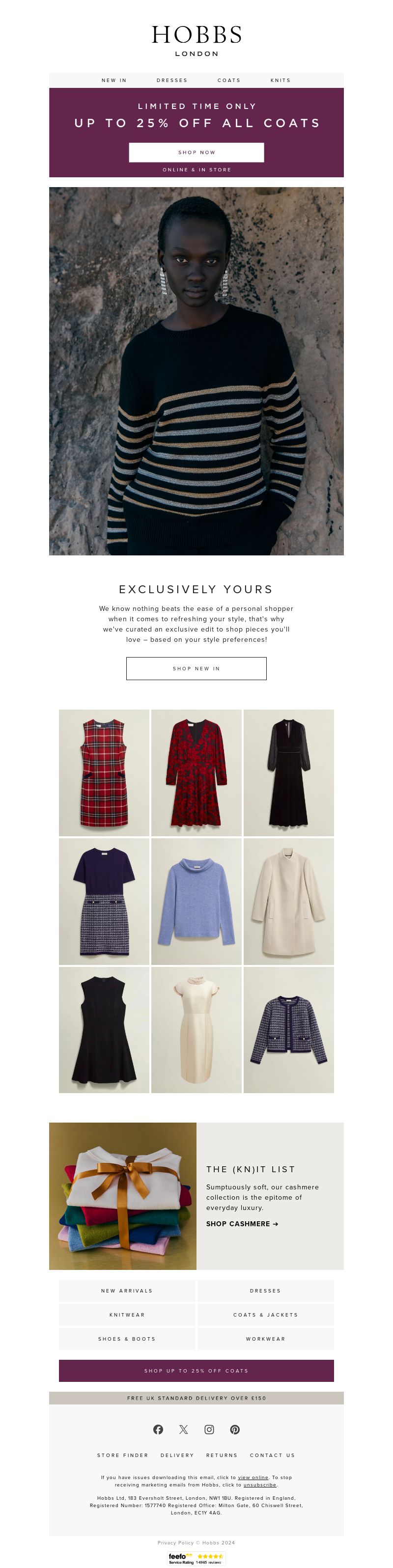Open the Pinterest icon in footer
This screenshot has width=393, height=1568.
235,1429
